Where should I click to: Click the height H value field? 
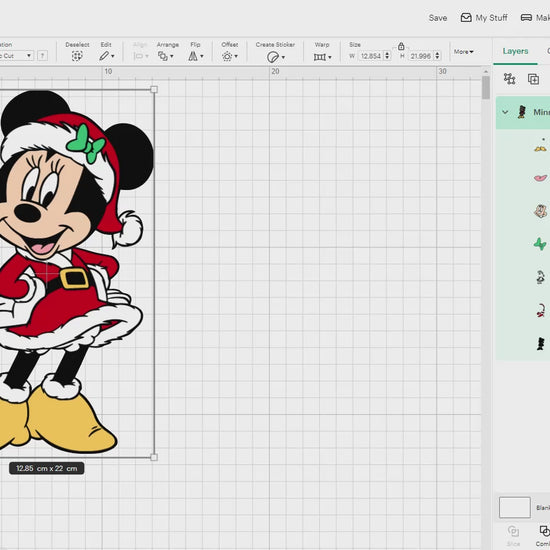point(421,56)
